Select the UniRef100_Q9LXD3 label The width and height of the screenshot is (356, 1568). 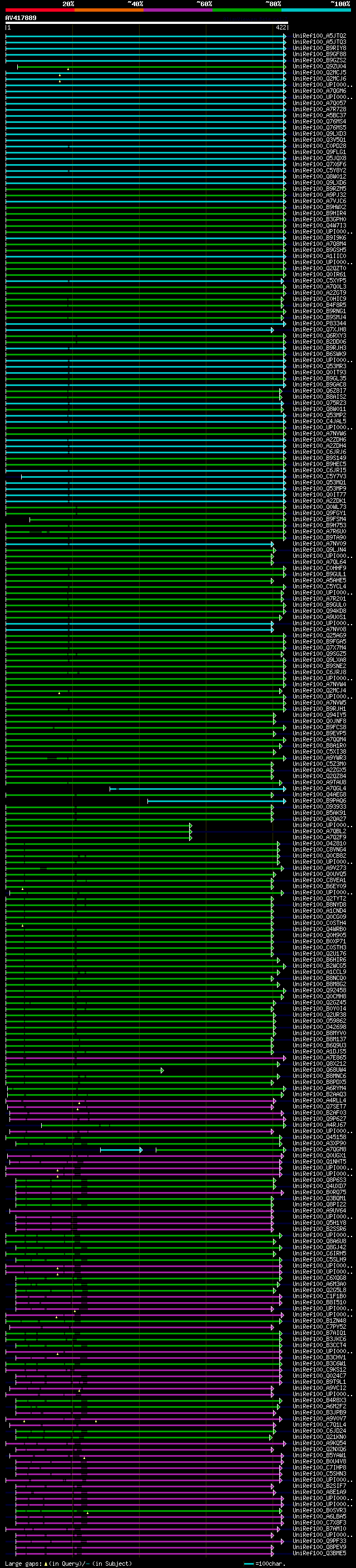[319, 134]
